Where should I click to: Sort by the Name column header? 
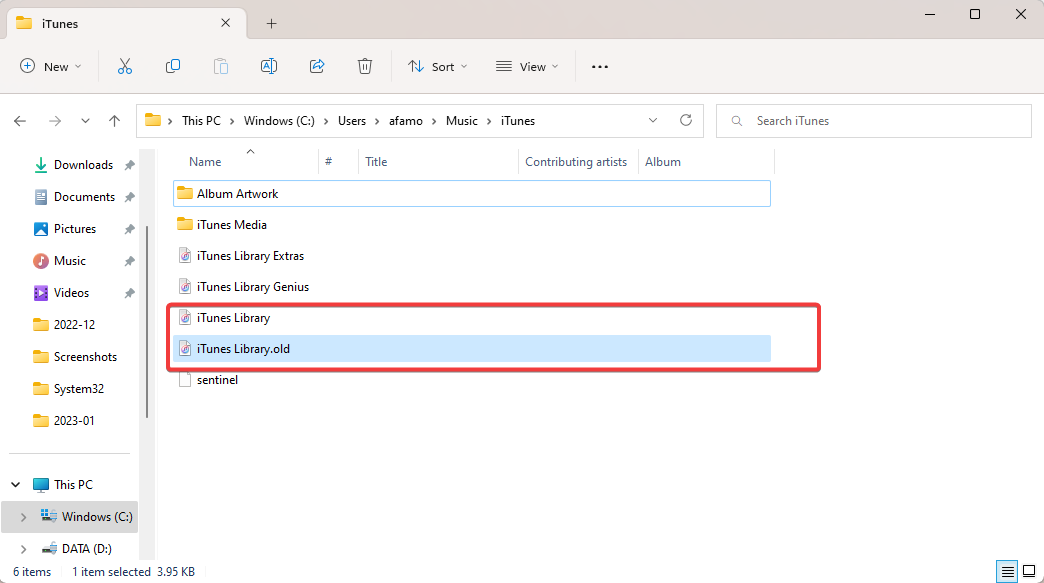205,162
